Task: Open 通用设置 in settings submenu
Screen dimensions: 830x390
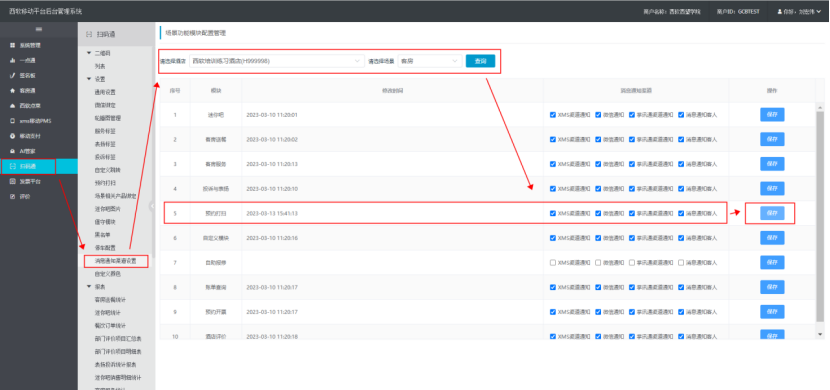Action: point(105,92)
